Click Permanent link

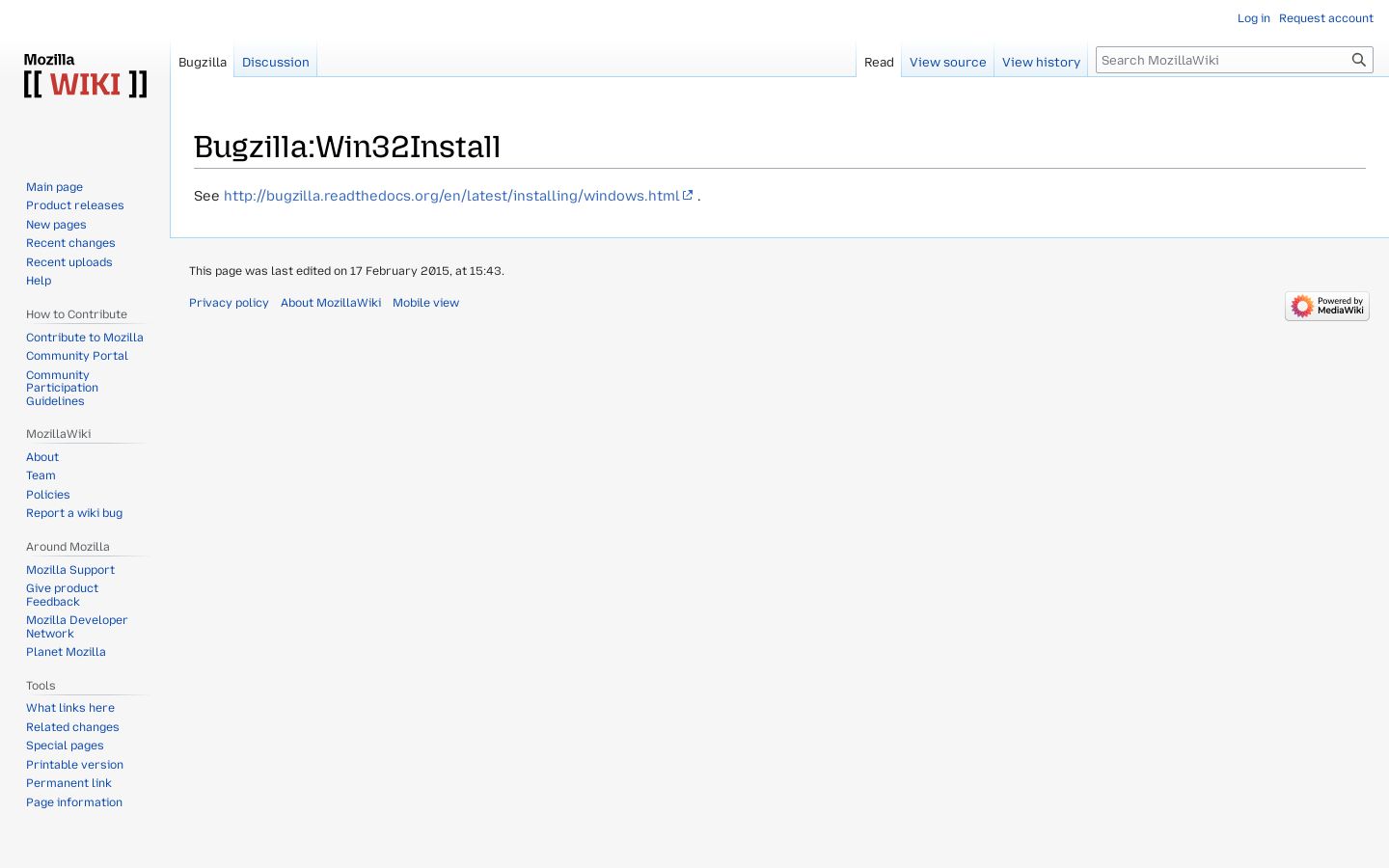[68, 783]
